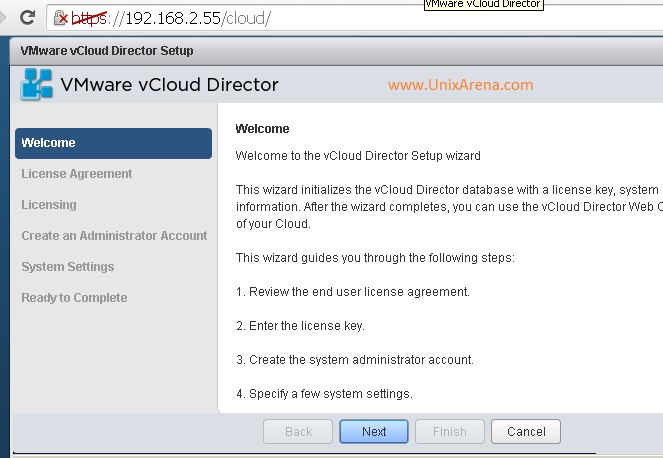Select the System Settings step
This screenshot has height=458, width=663.
click(68, 266)
